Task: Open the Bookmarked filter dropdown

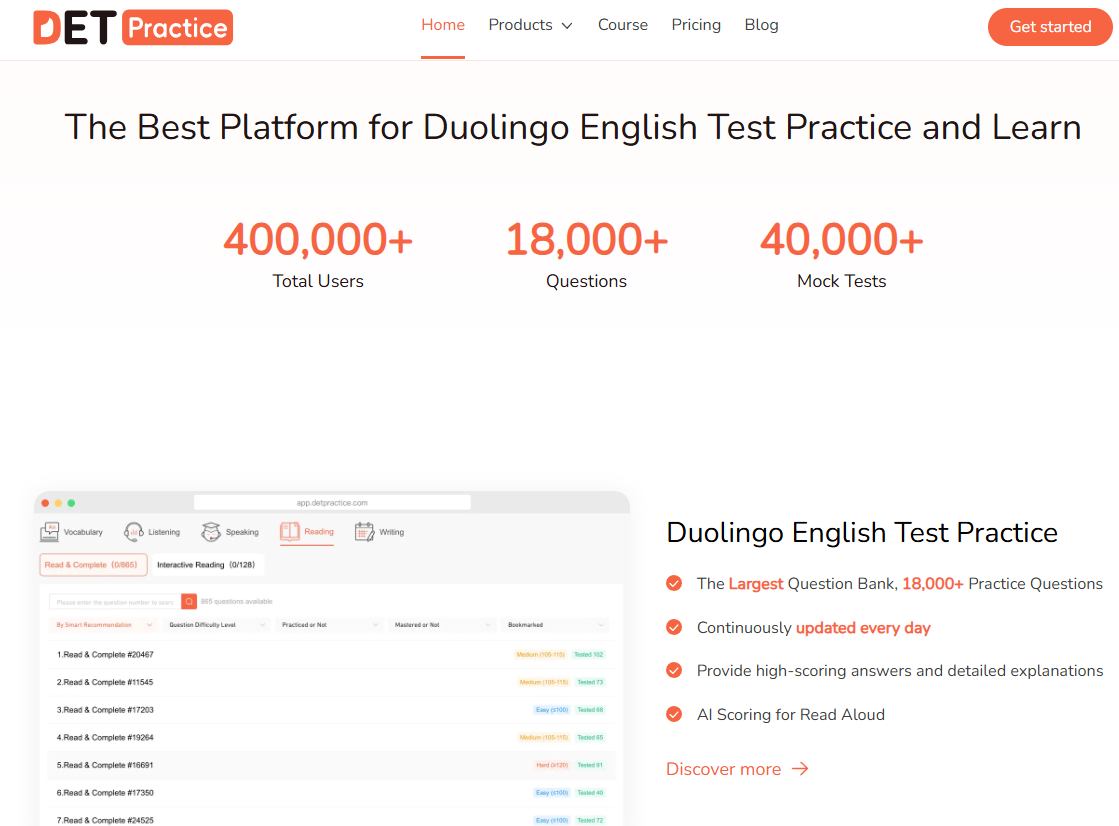Action: coord(556,625)
